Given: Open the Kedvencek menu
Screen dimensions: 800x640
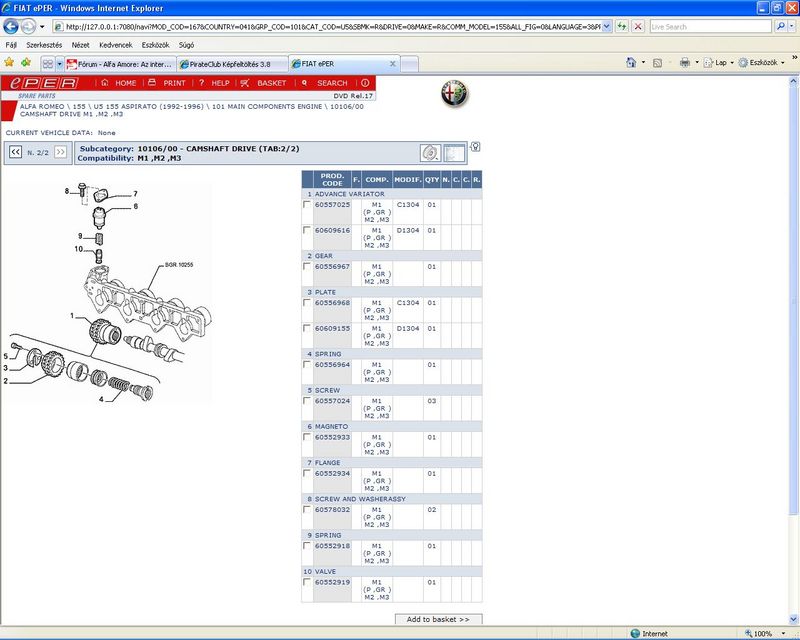Looking at the screenshot, I should [116, 45].
